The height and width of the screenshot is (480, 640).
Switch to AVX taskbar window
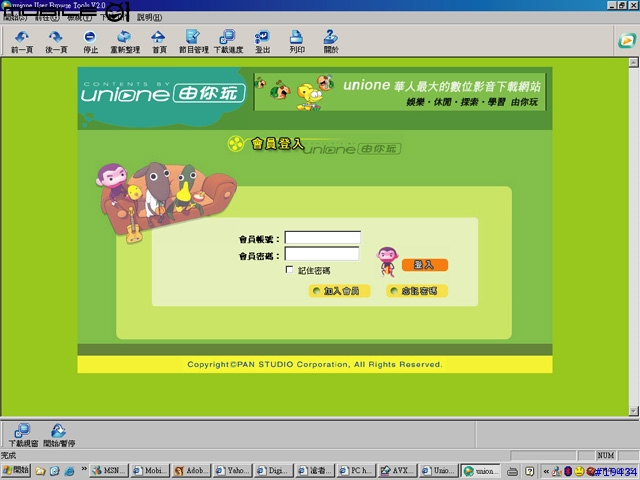(x=397, y=471)
